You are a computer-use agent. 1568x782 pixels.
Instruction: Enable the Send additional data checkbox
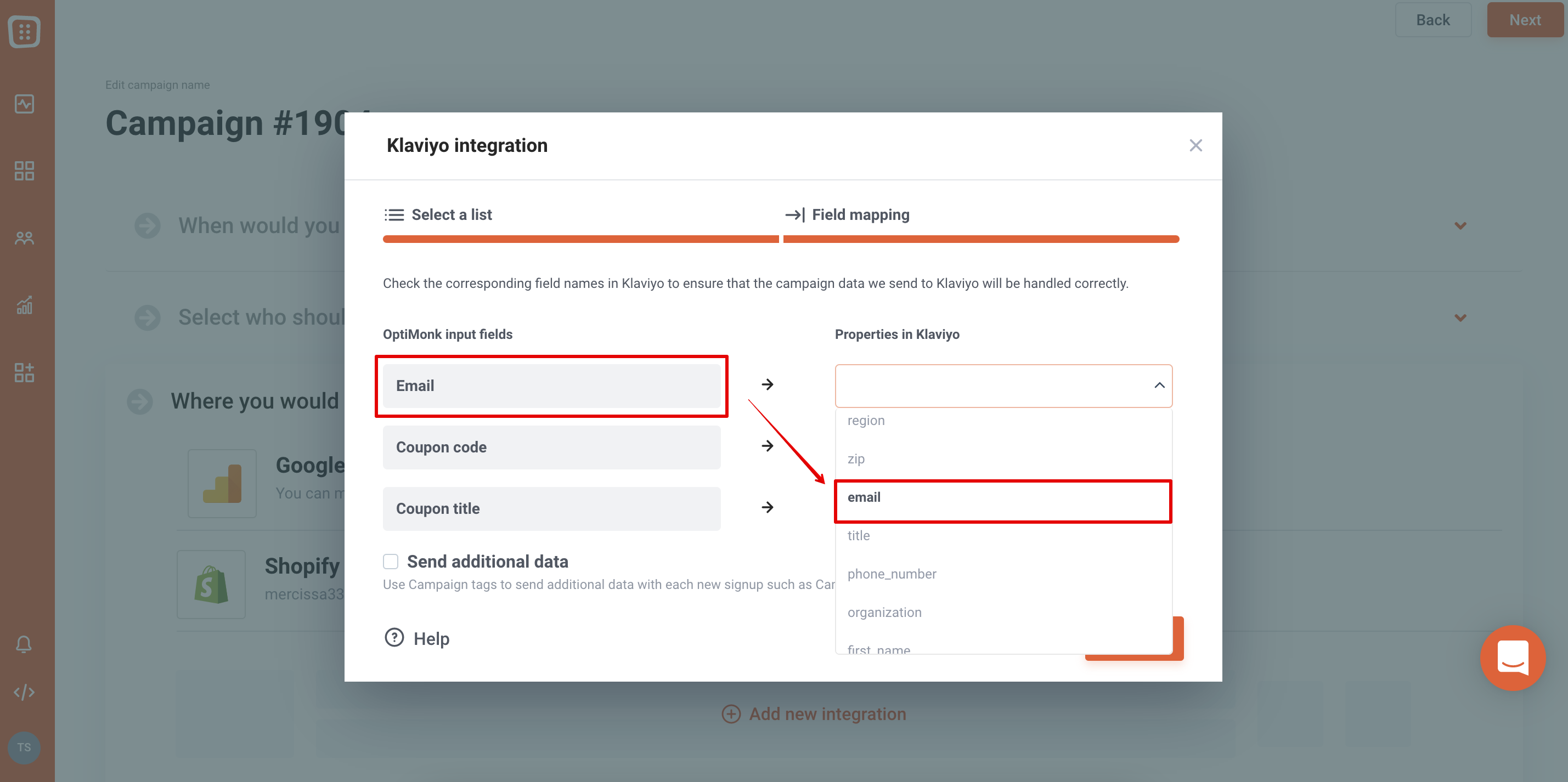390,561
